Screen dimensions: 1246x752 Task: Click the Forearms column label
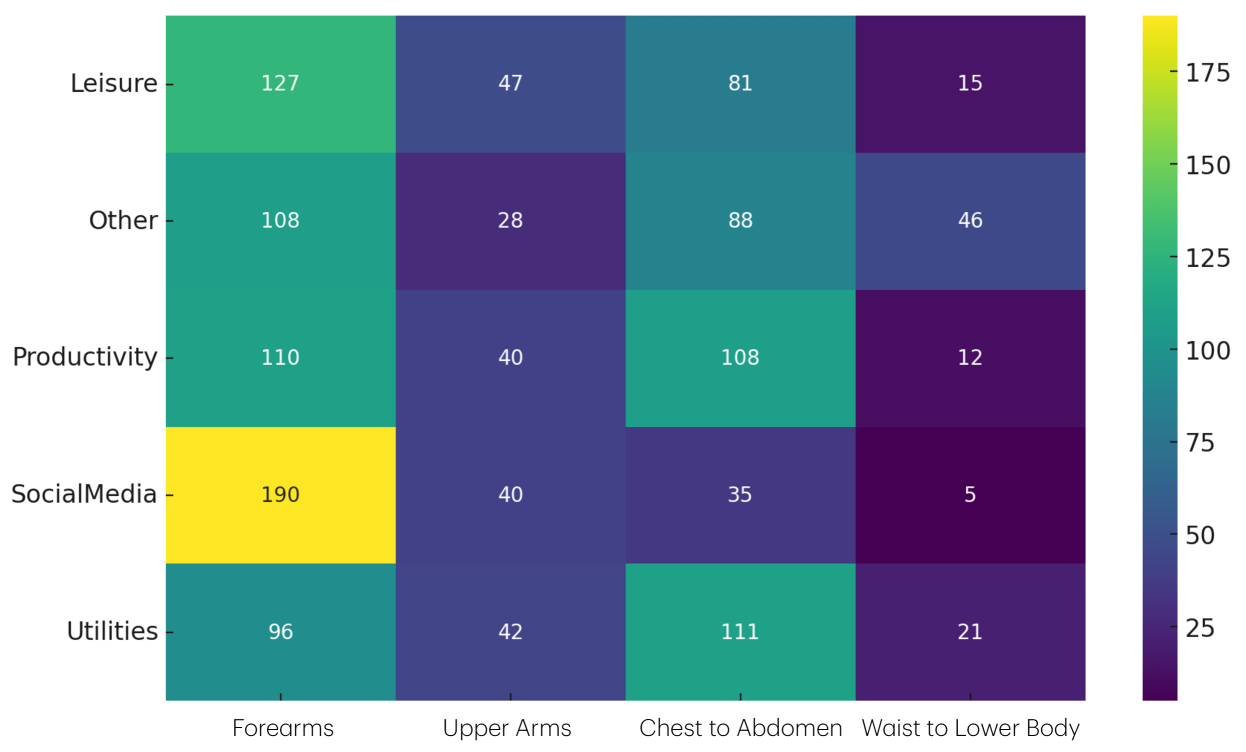(x=282, y=729)
